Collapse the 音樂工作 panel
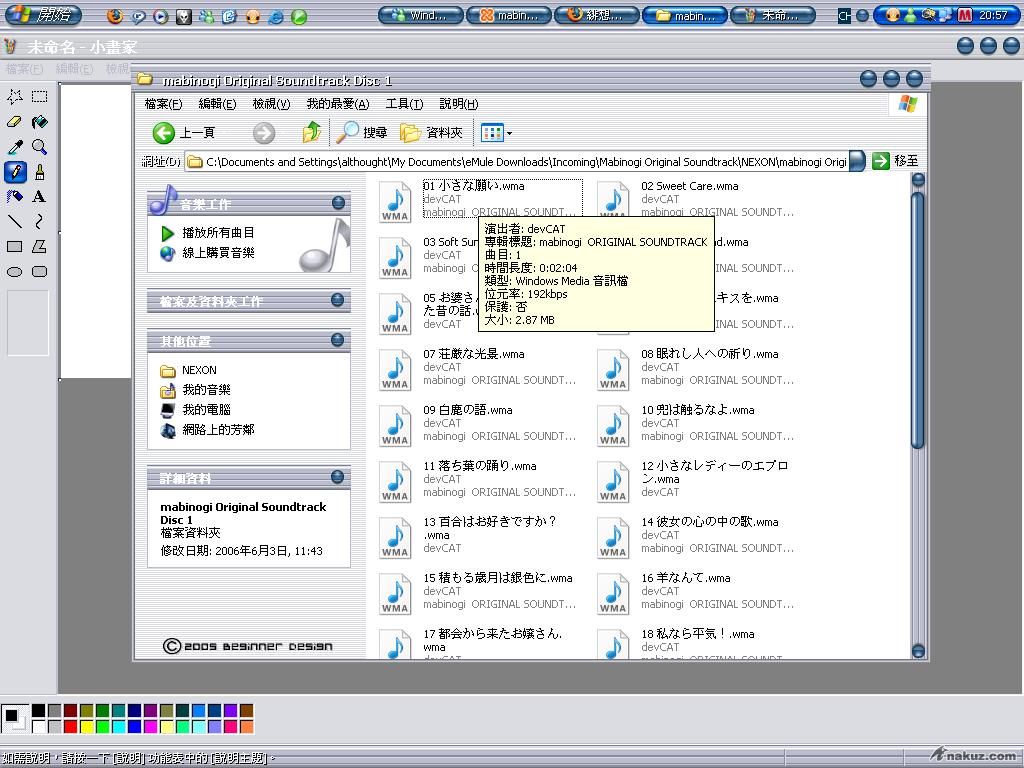 click(338, 202)
